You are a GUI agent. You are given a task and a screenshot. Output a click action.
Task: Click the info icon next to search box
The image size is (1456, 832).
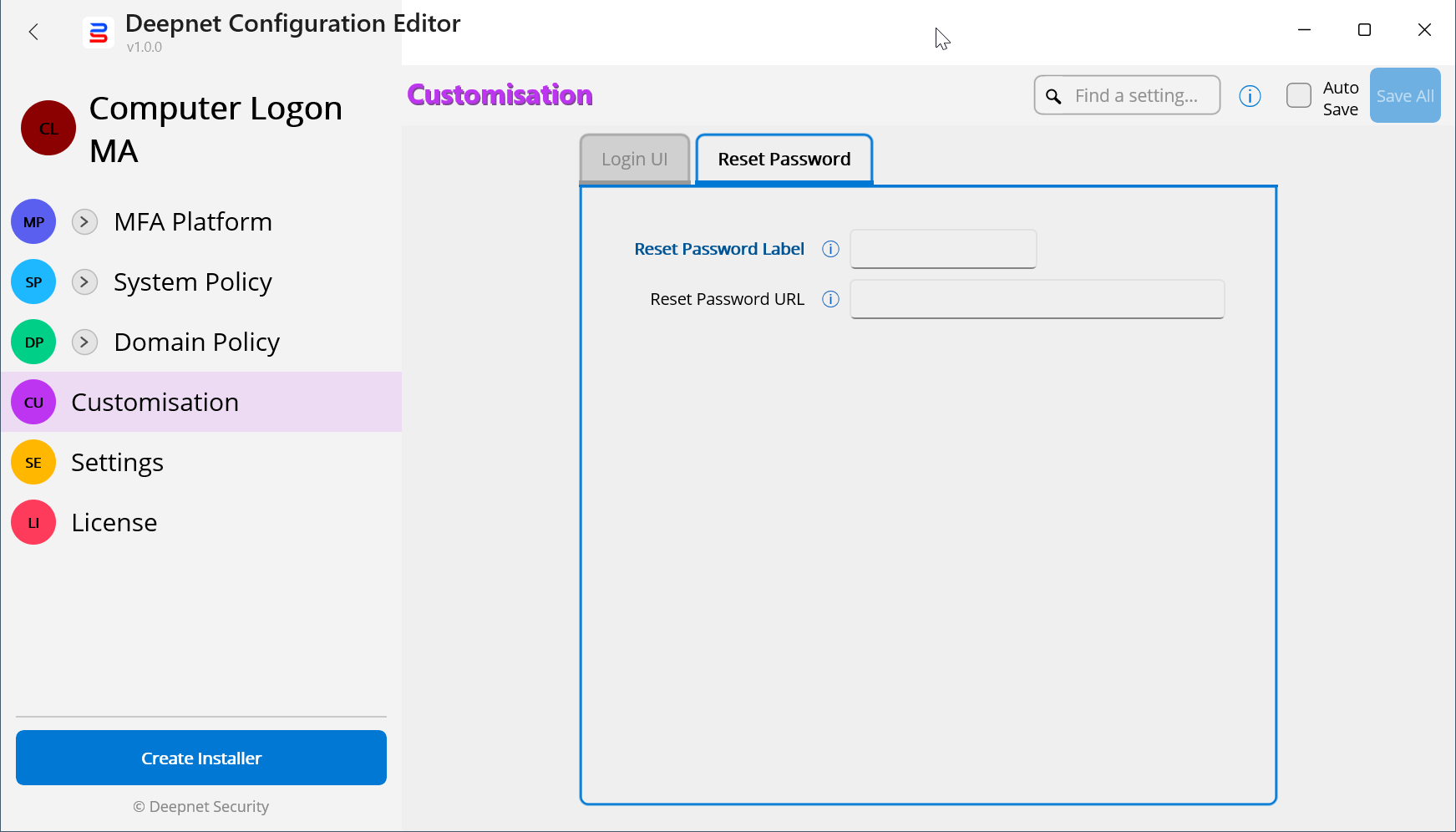coord(1250,96)
